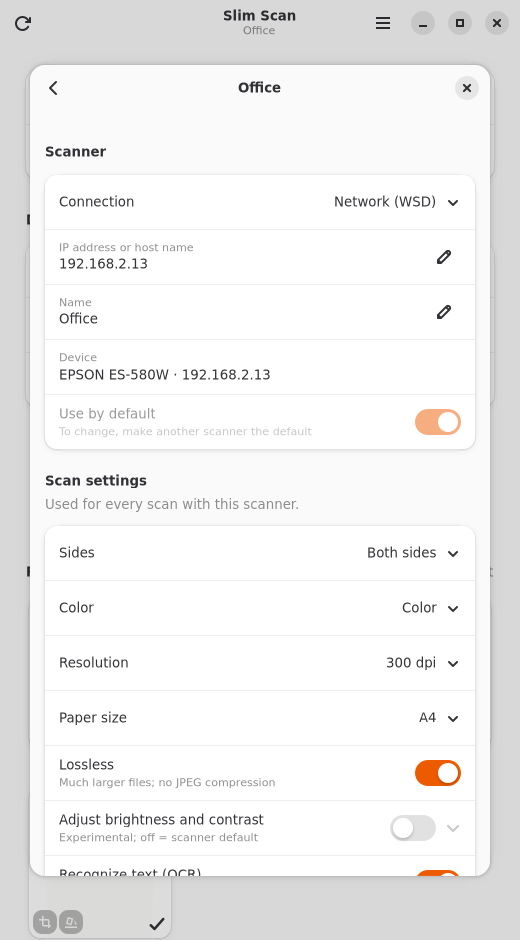Click 'To change, make another scanner the default'
The image size is (520, 940).
click(185, 432)
